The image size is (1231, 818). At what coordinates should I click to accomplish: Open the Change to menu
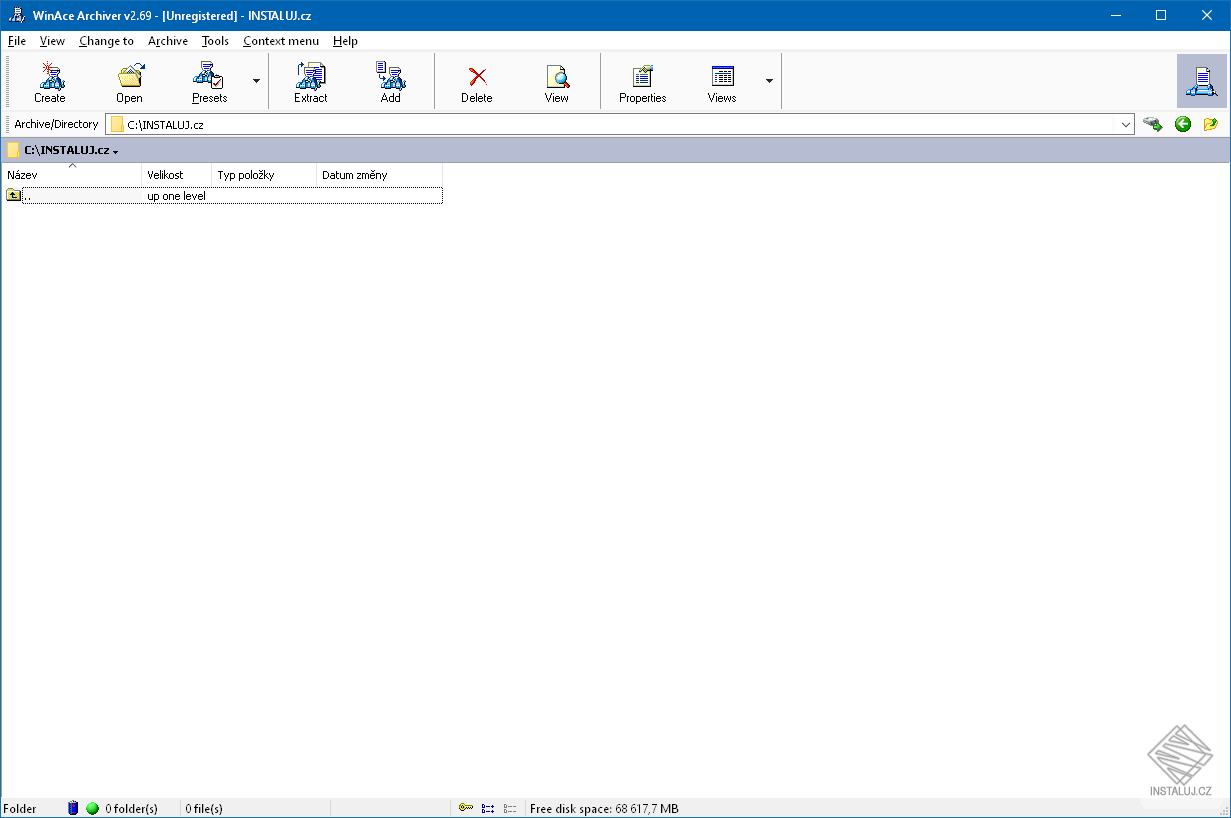pyautogui.click(x=106, y=41)
